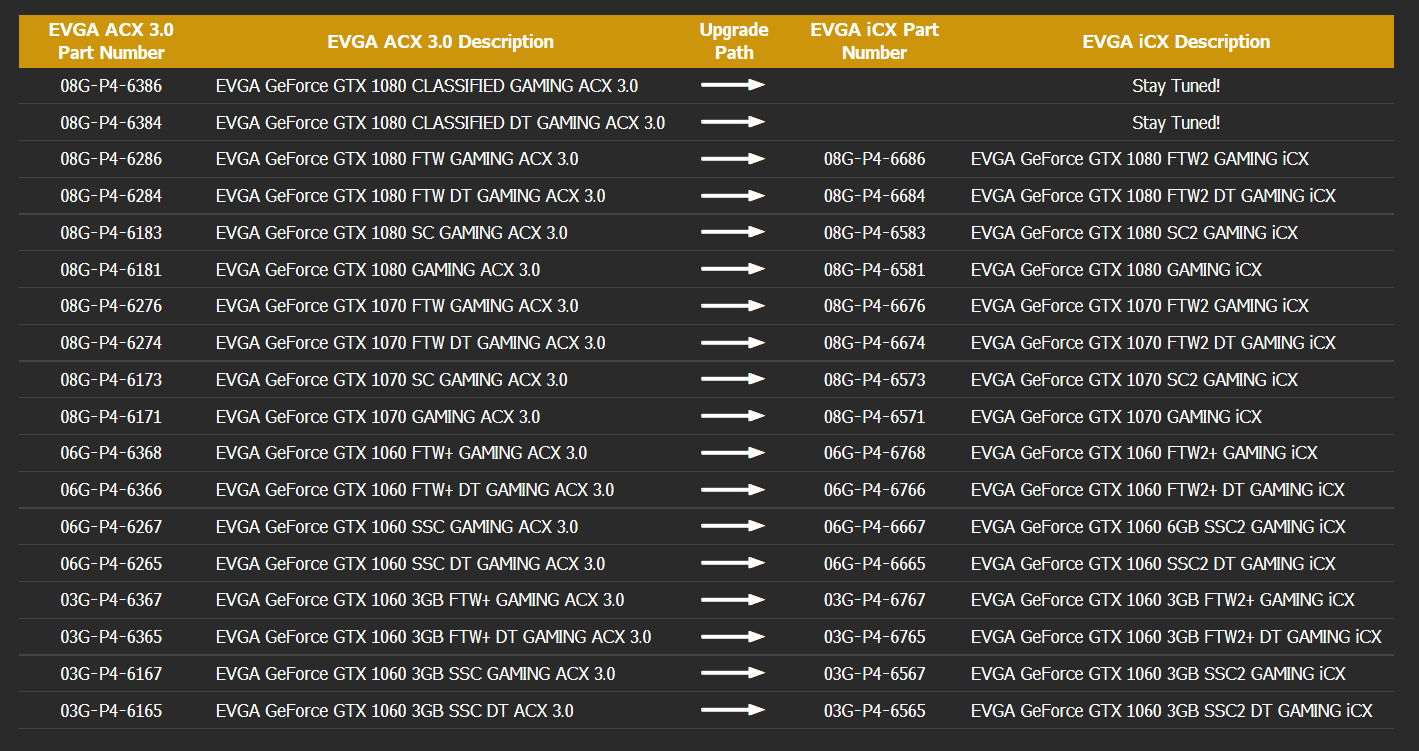Select ACX part number 08G-P4-6171
Screen dimensions: 1419x751
click(111, 417)
